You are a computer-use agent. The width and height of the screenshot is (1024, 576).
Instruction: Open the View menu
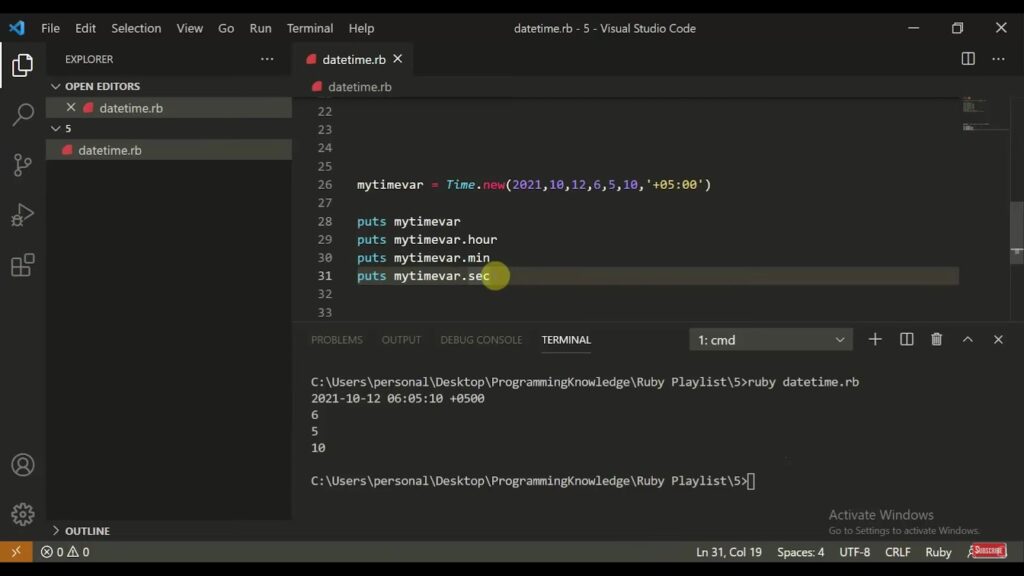(189, 28)
